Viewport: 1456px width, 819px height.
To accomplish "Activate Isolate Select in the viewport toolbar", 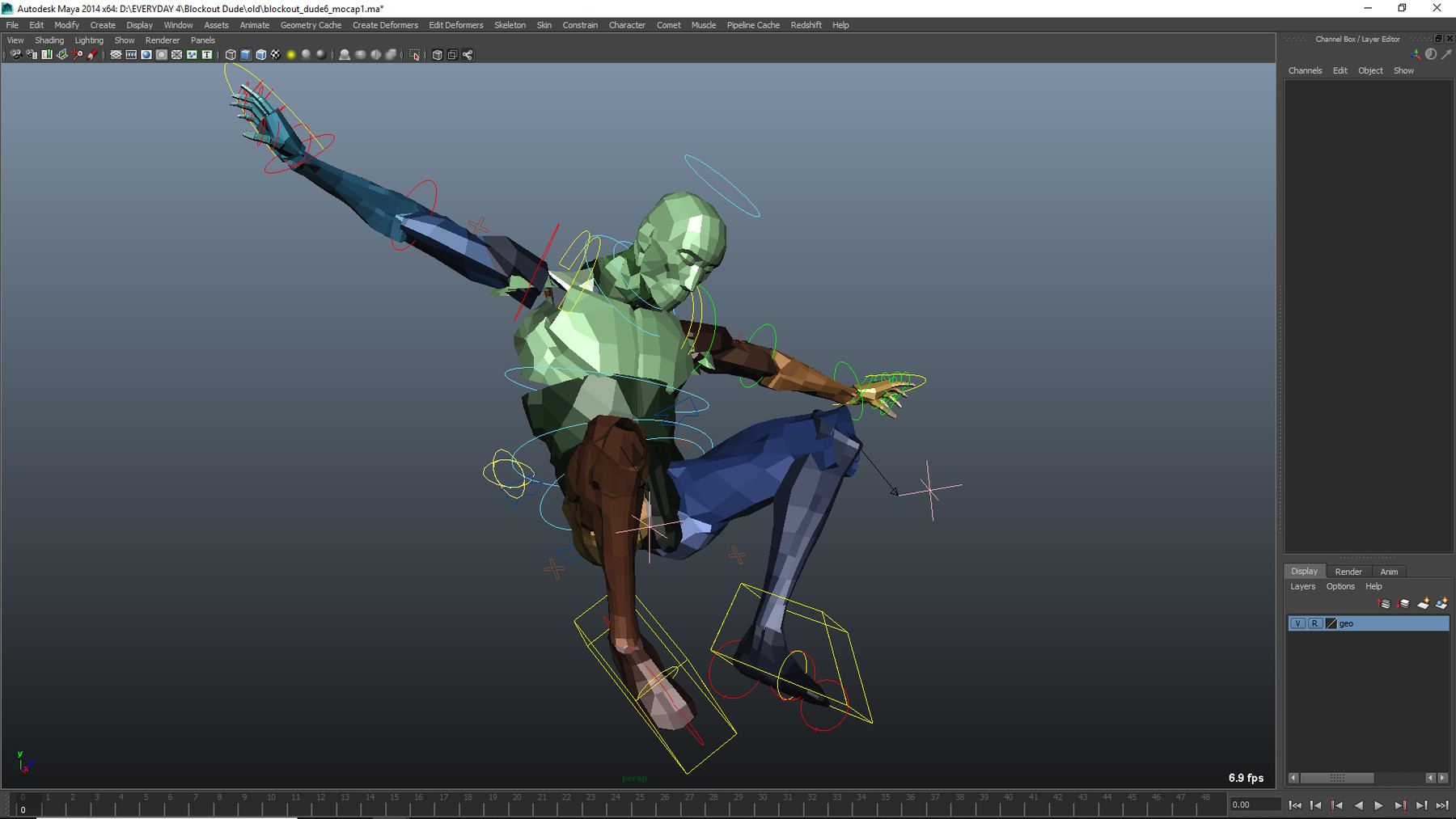I will (414, 55).
